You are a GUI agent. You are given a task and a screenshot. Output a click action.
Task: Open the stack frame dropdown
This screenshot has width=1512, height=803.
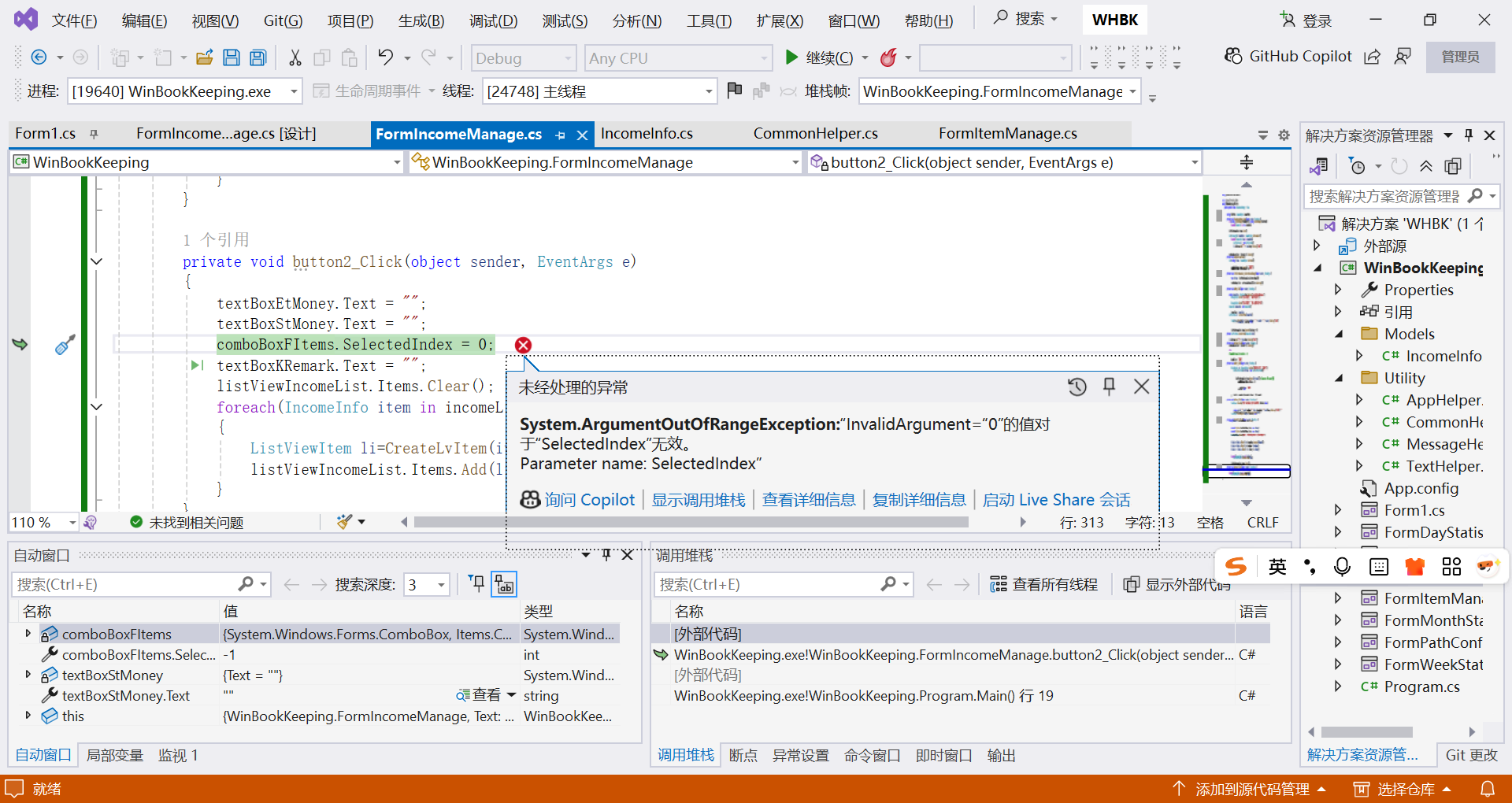coord(1000,91)
